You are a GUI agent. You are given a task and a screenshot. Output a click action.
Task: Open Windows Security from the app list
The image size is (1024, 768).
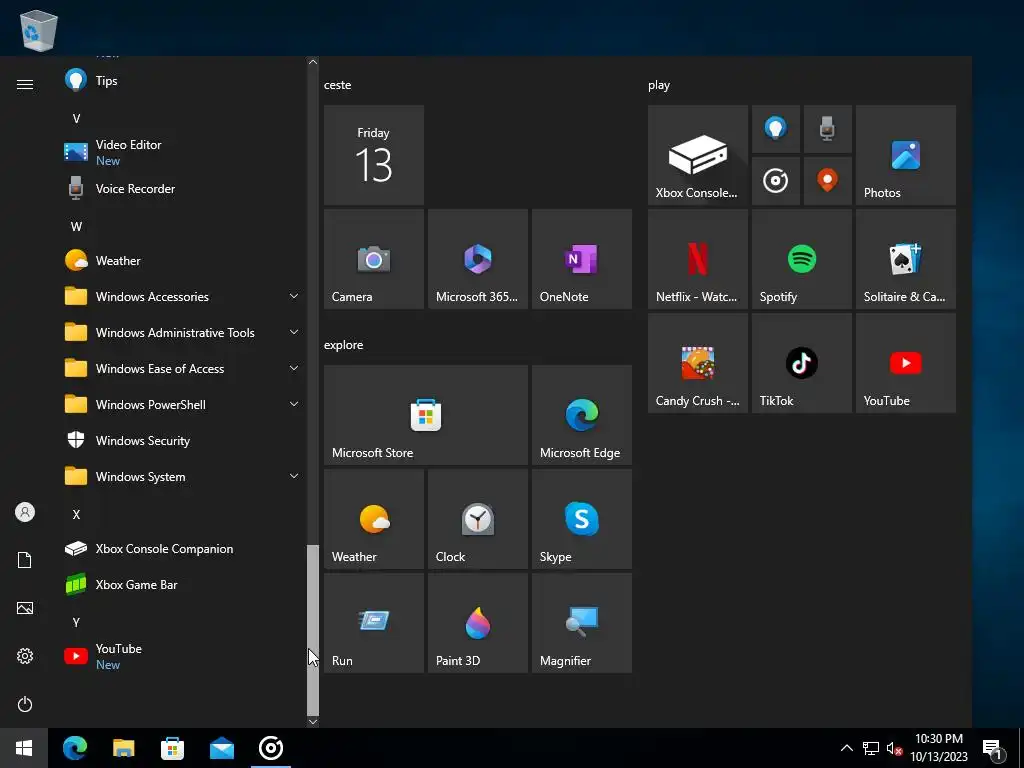[183, 441]
